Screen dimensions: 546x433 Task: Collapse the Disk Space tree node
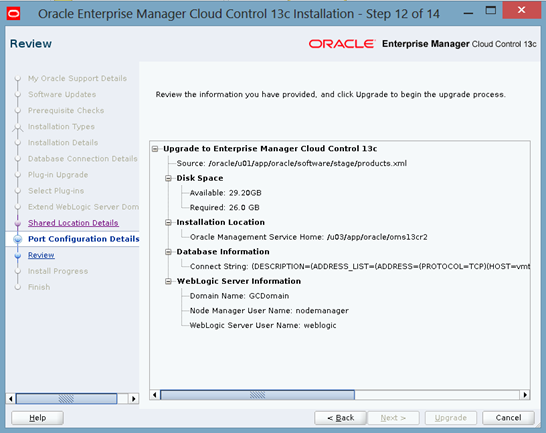pyautogui.click(x=169, y=178)
